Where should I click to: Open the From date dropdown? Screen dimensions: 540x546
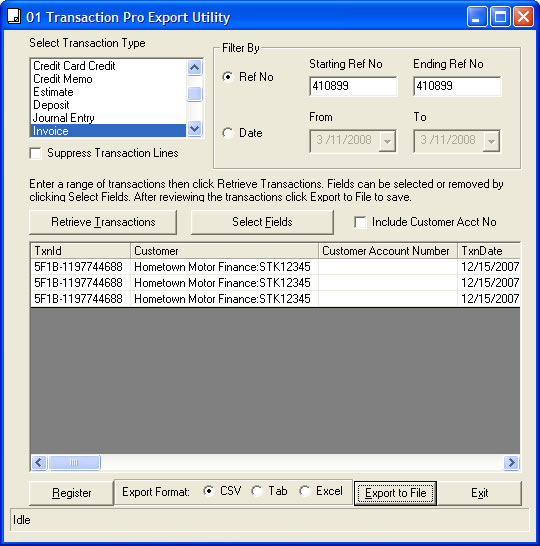387,141
